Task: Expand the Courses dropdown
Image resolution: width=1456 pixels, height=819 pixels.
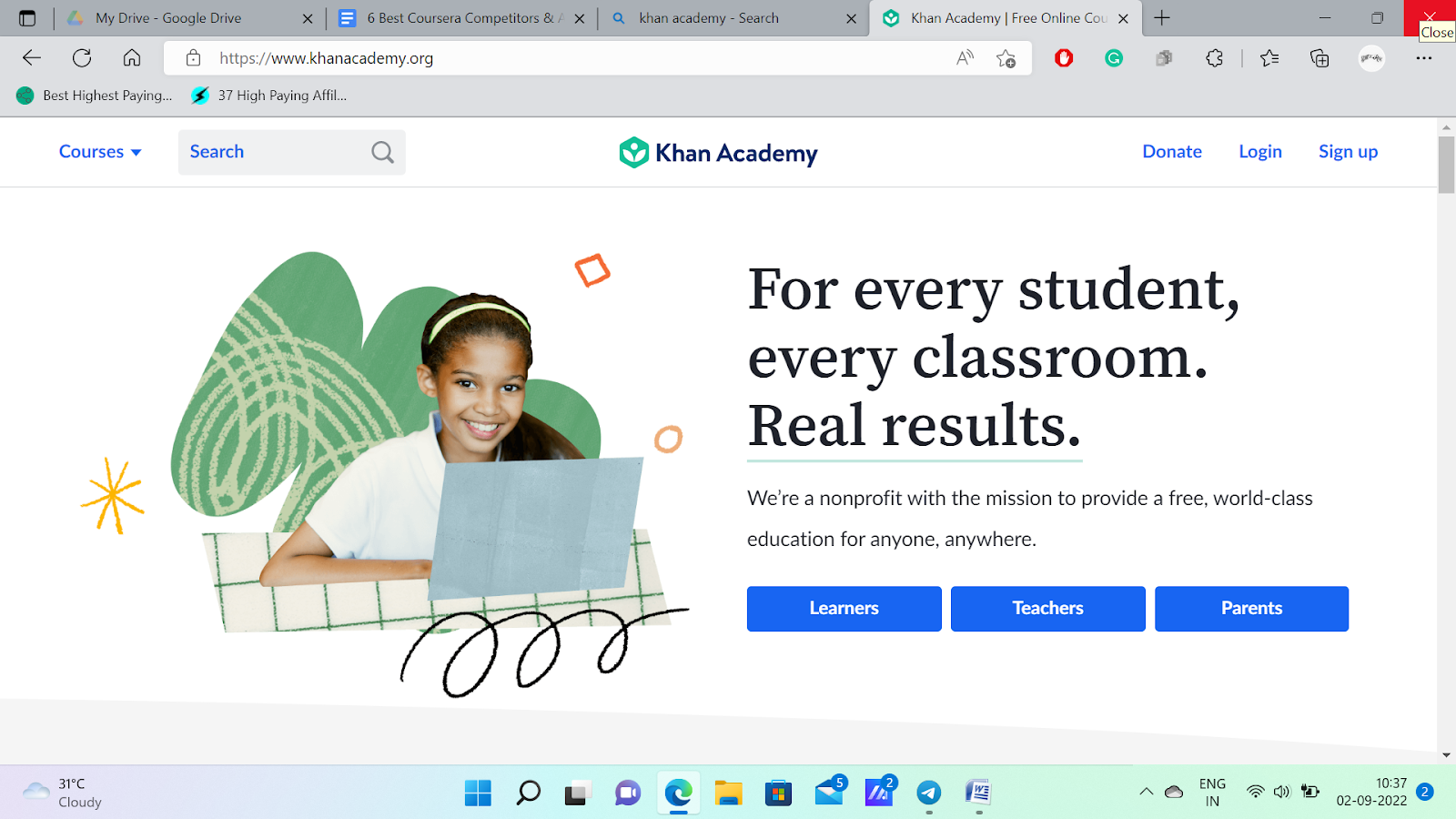Action: 100,152
